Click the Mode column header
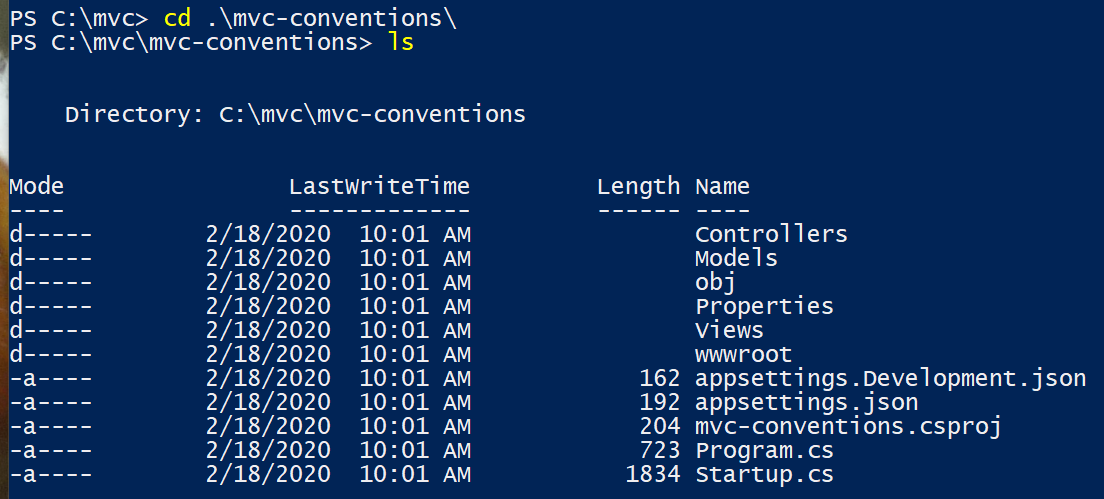 (x=37, y=187)
